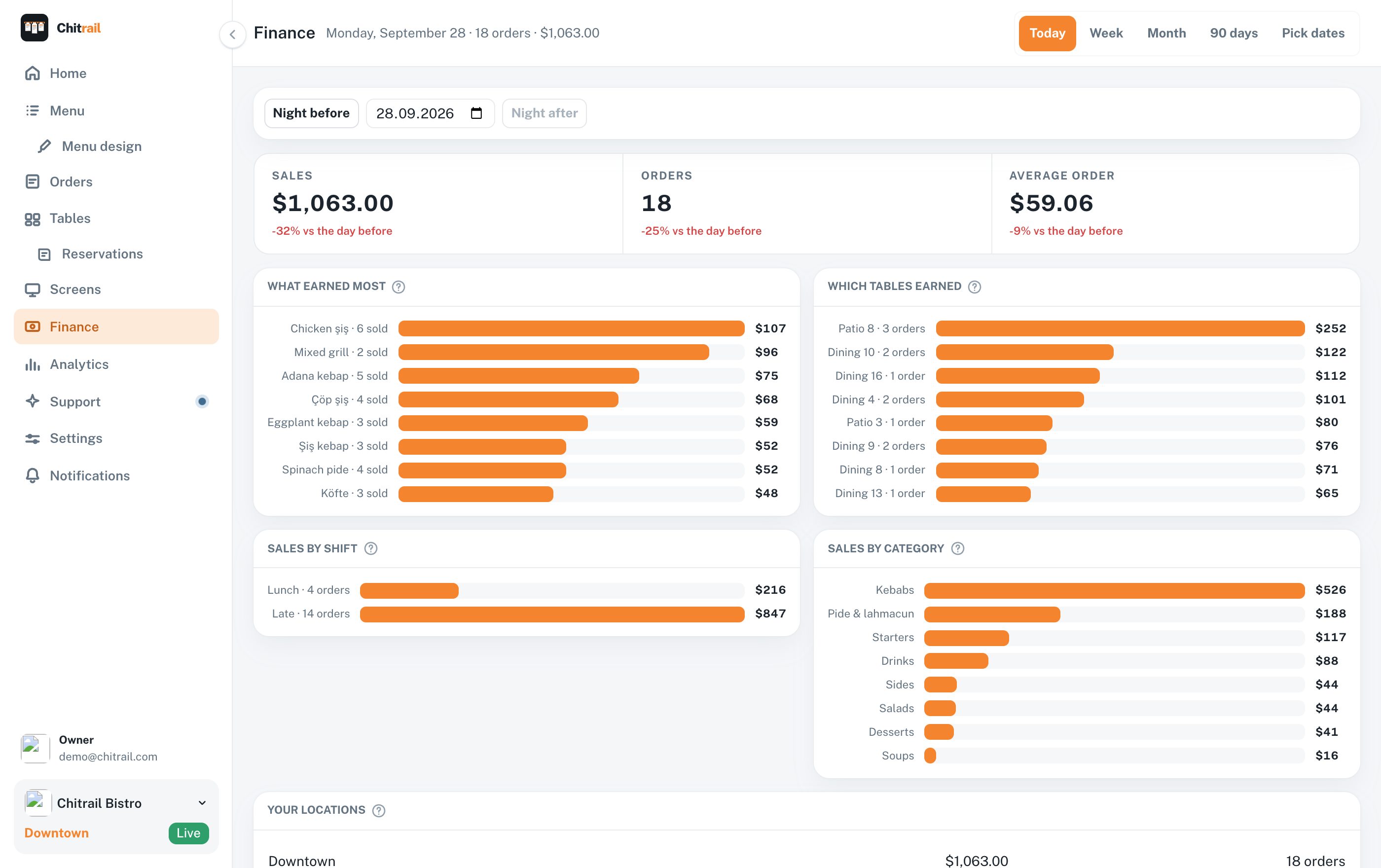
Task: Click the Reservations sidebar icon
Action: click(x=44, y=254)
